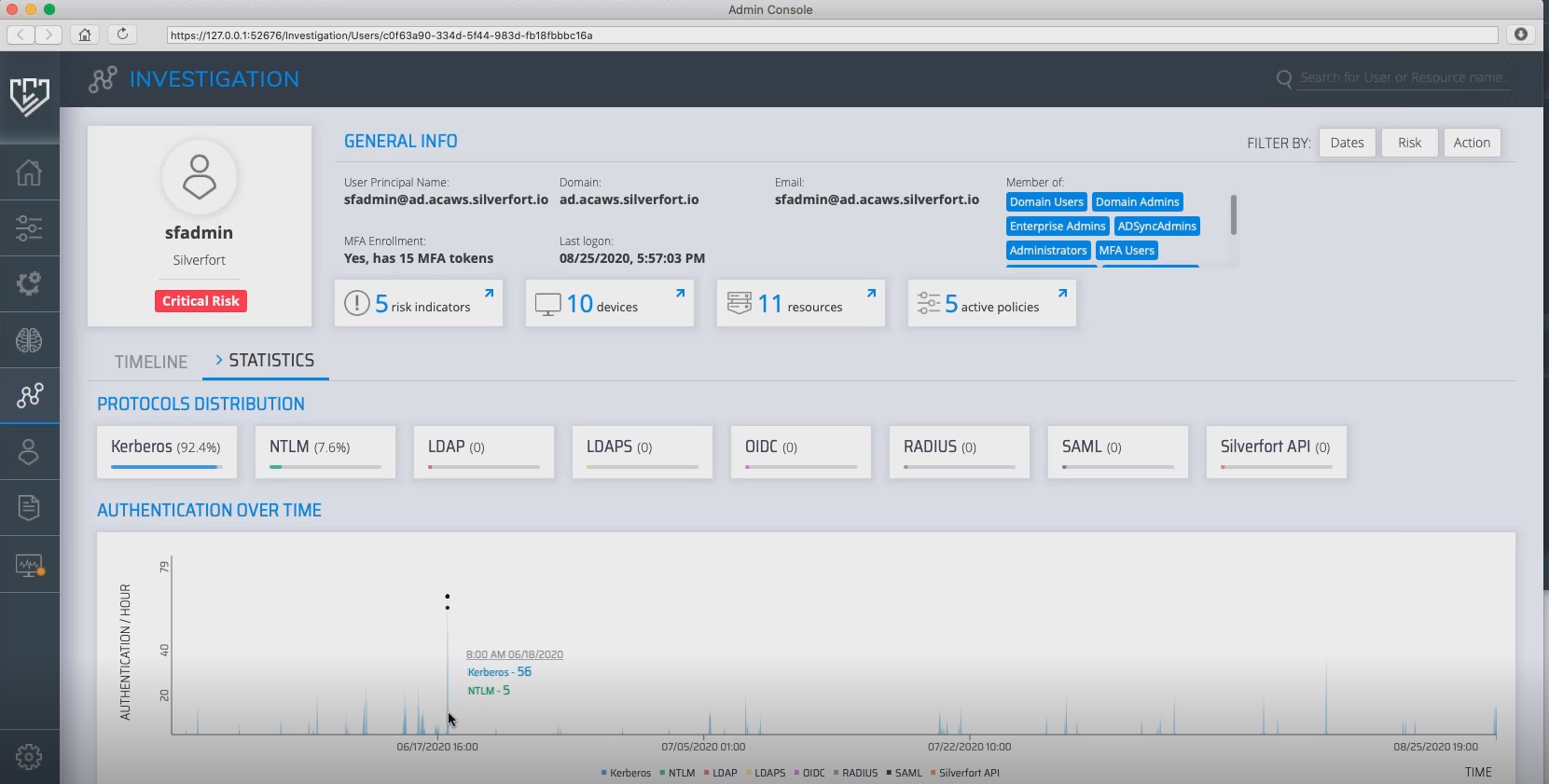
Task: Open the document logs sidebar icon
Action: 29,508
